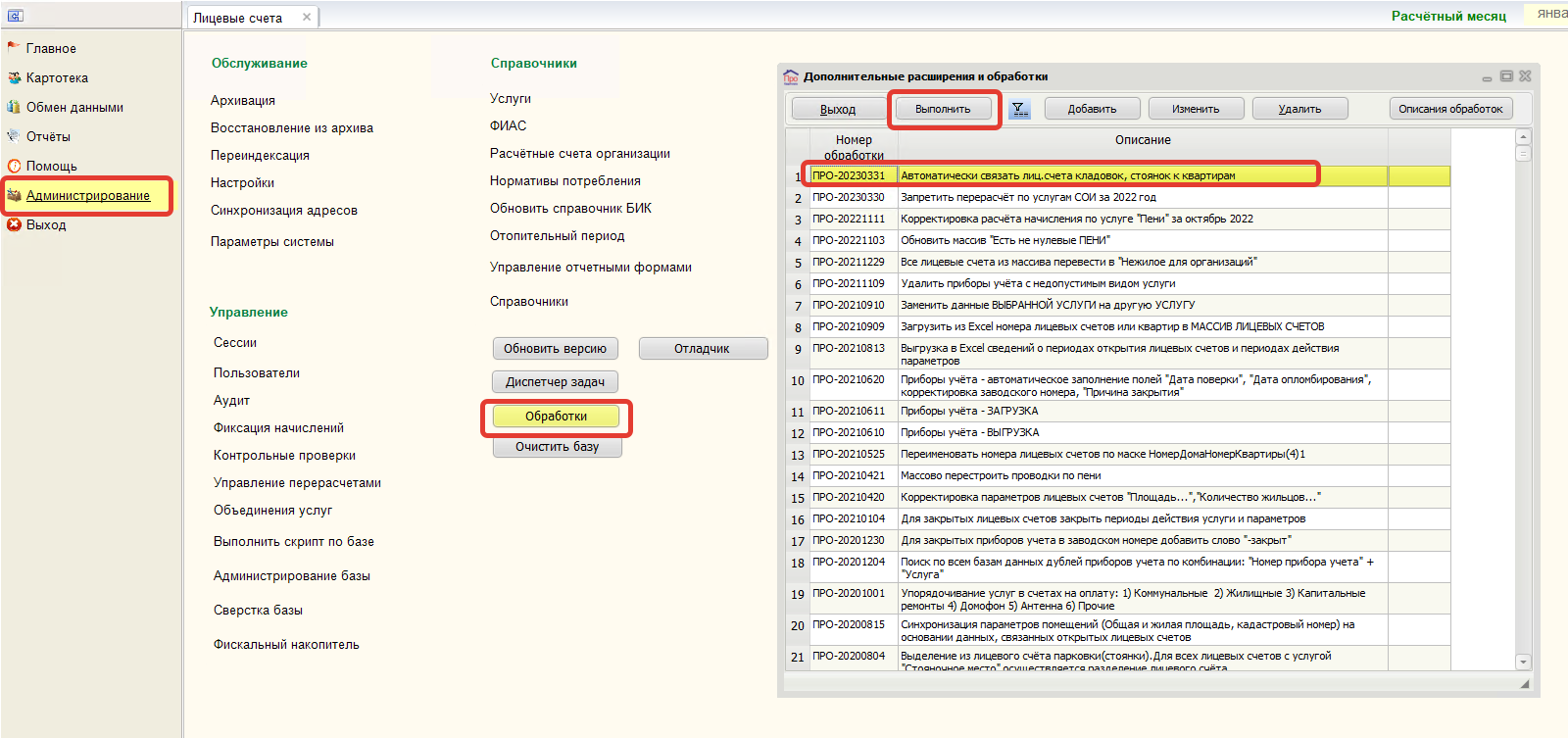The image size is (1568, 738).
Task: Open the Обмен данными section
Action: coord(74,107)
